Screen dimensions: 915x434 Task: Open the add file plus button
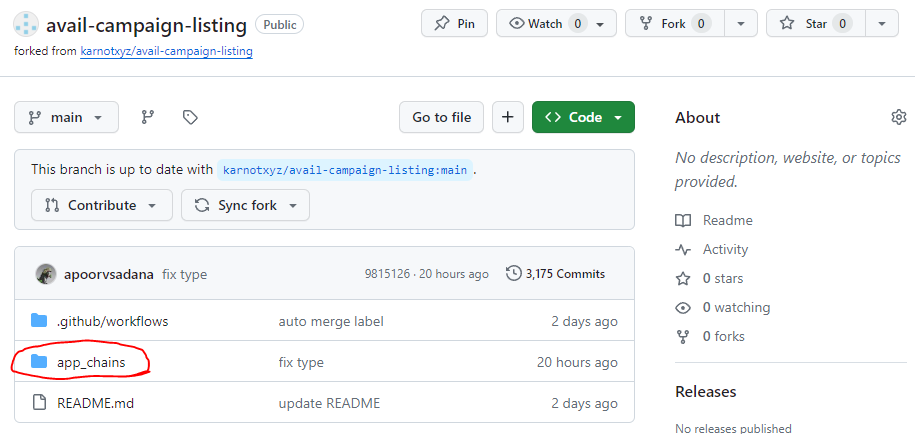pyautogui.click(x=508, y=117)
